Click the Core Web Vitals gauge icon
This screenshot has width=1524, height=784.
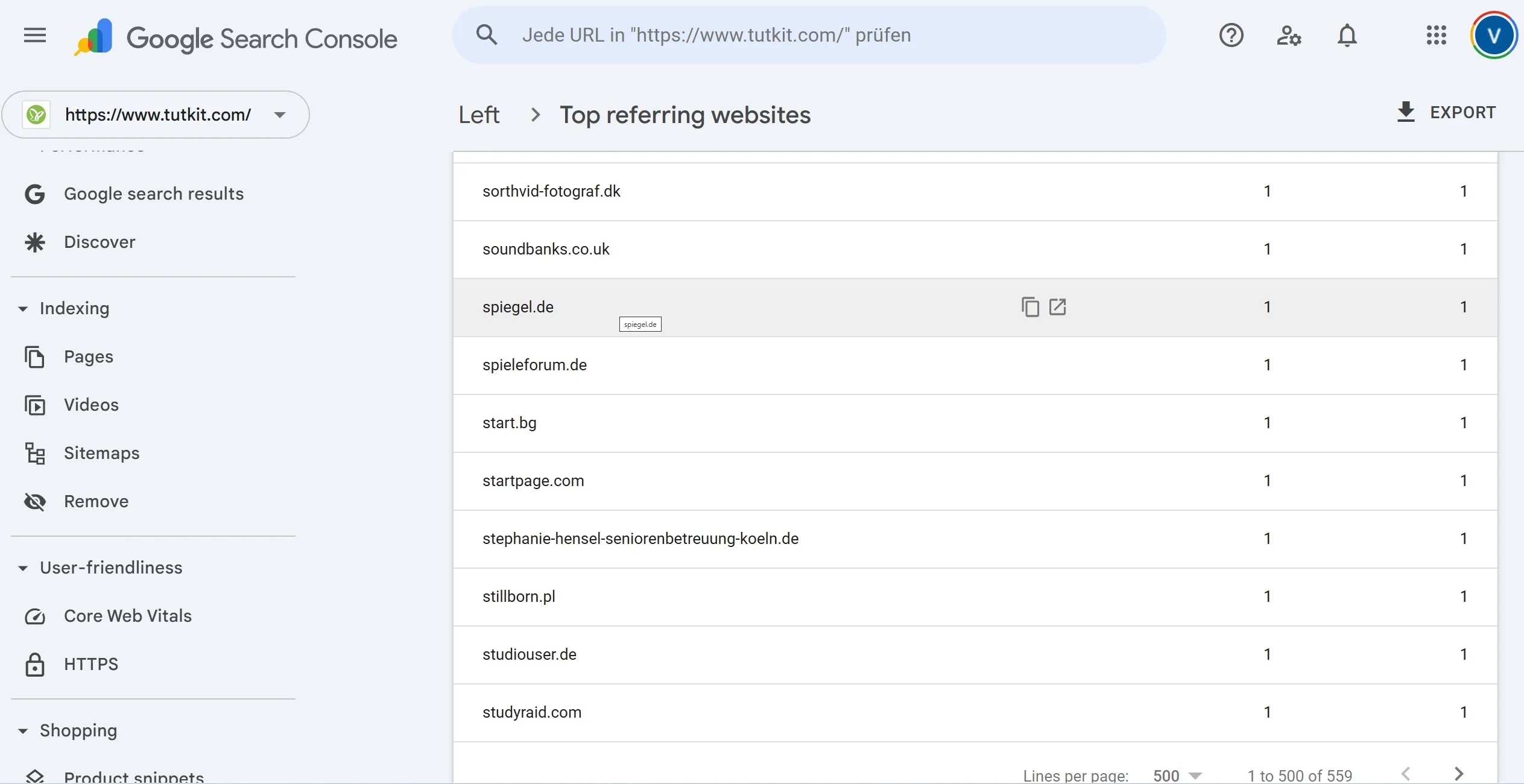click(35, 616)
